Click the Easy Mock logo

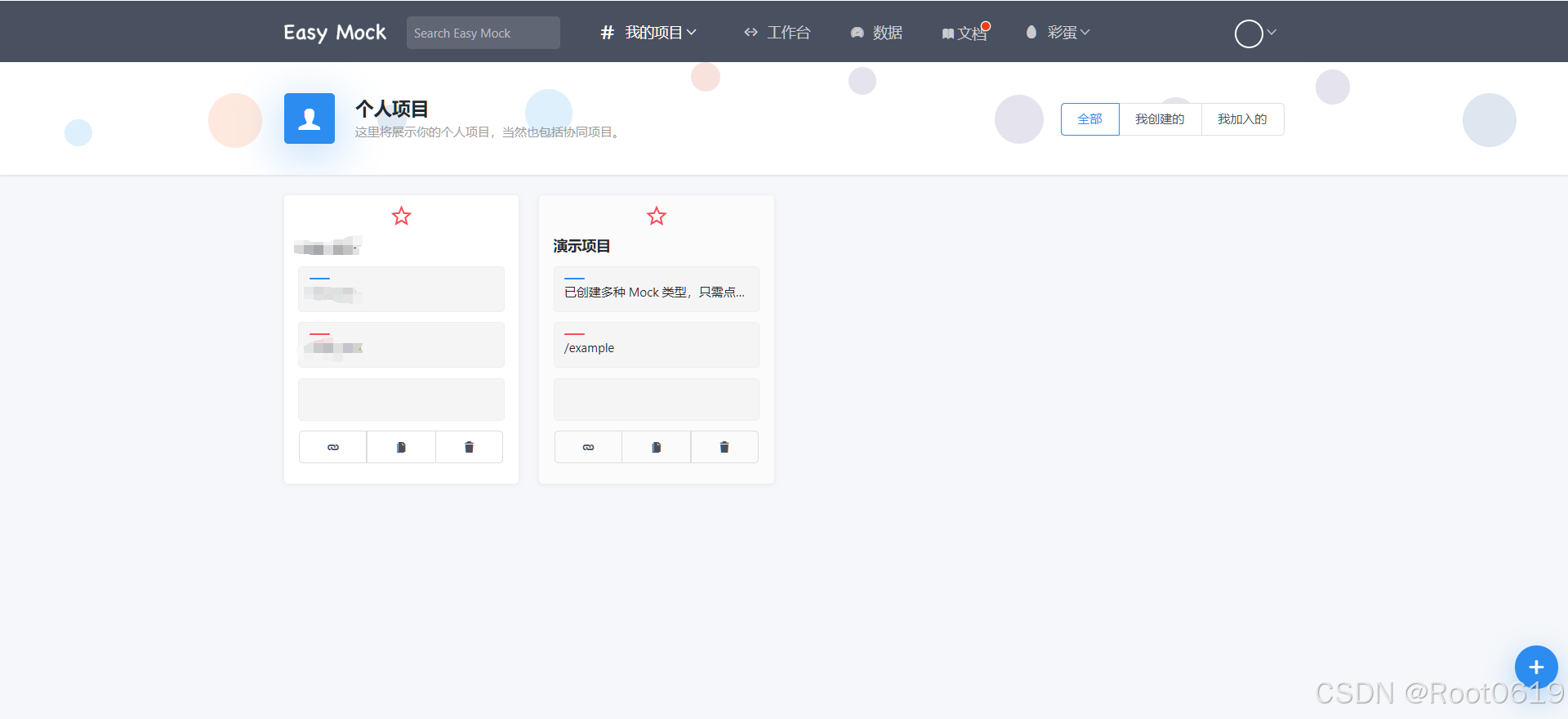point(335,33)
